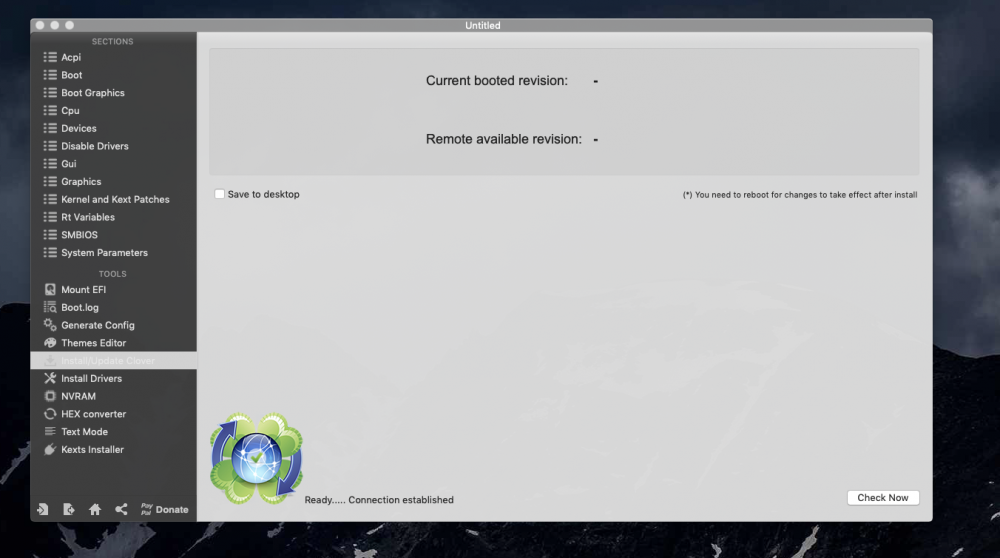Image resolution: width=1000 pixels, height=558 pixels.
Task: Click the import configuration icon
Action: pyautogui.click(x=43, y=510)
